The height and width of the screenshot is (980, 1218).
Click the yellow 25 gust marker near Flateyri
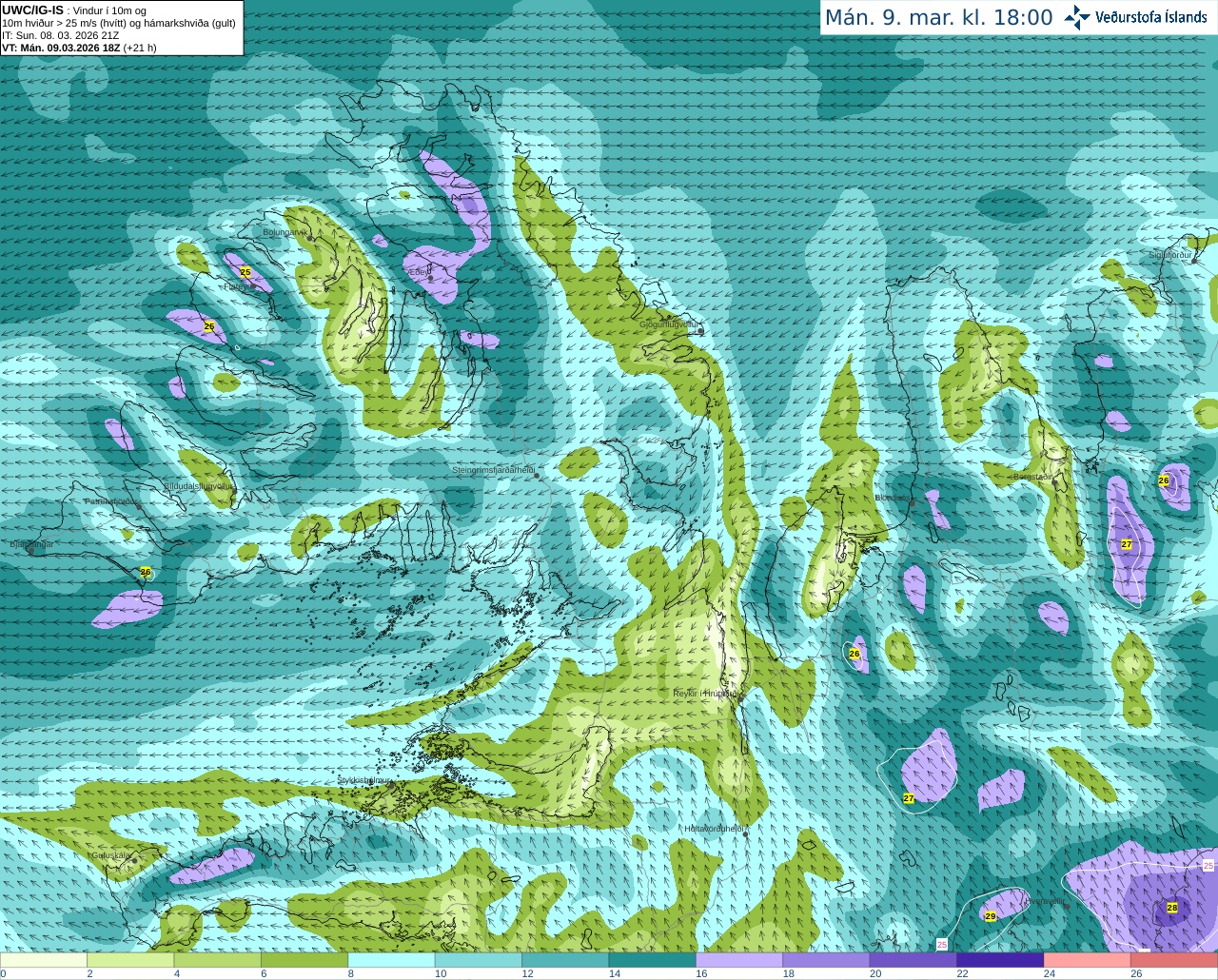tap(246, 272)
